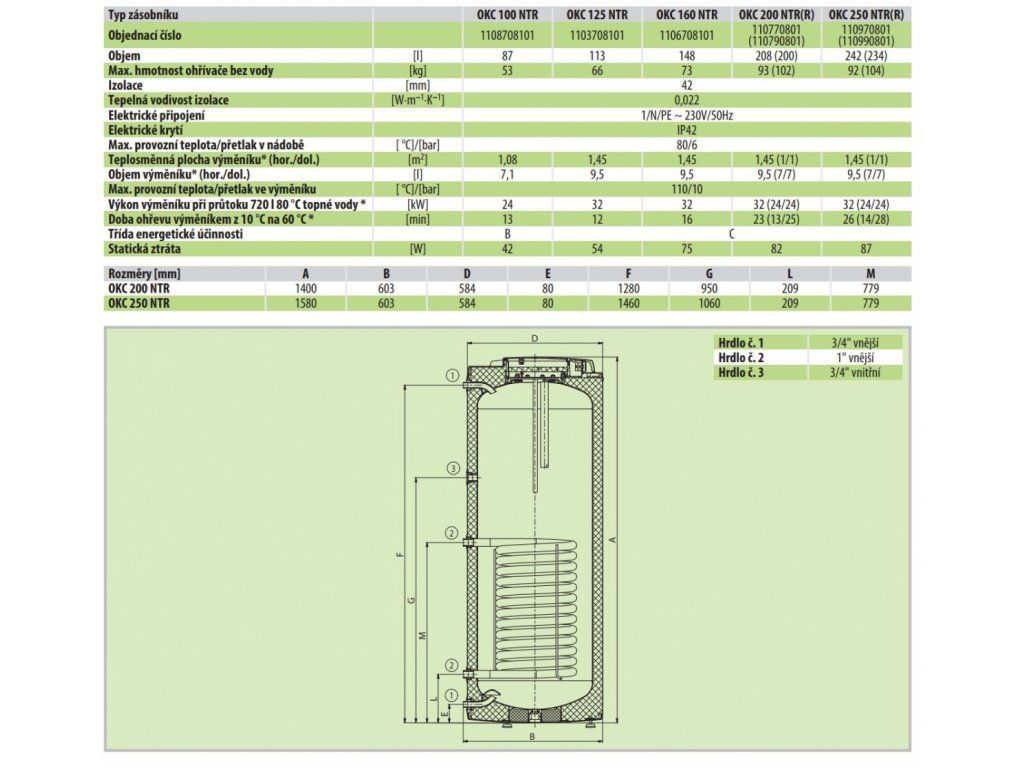Click the Rozměry [mm] table header

(144, 274)
